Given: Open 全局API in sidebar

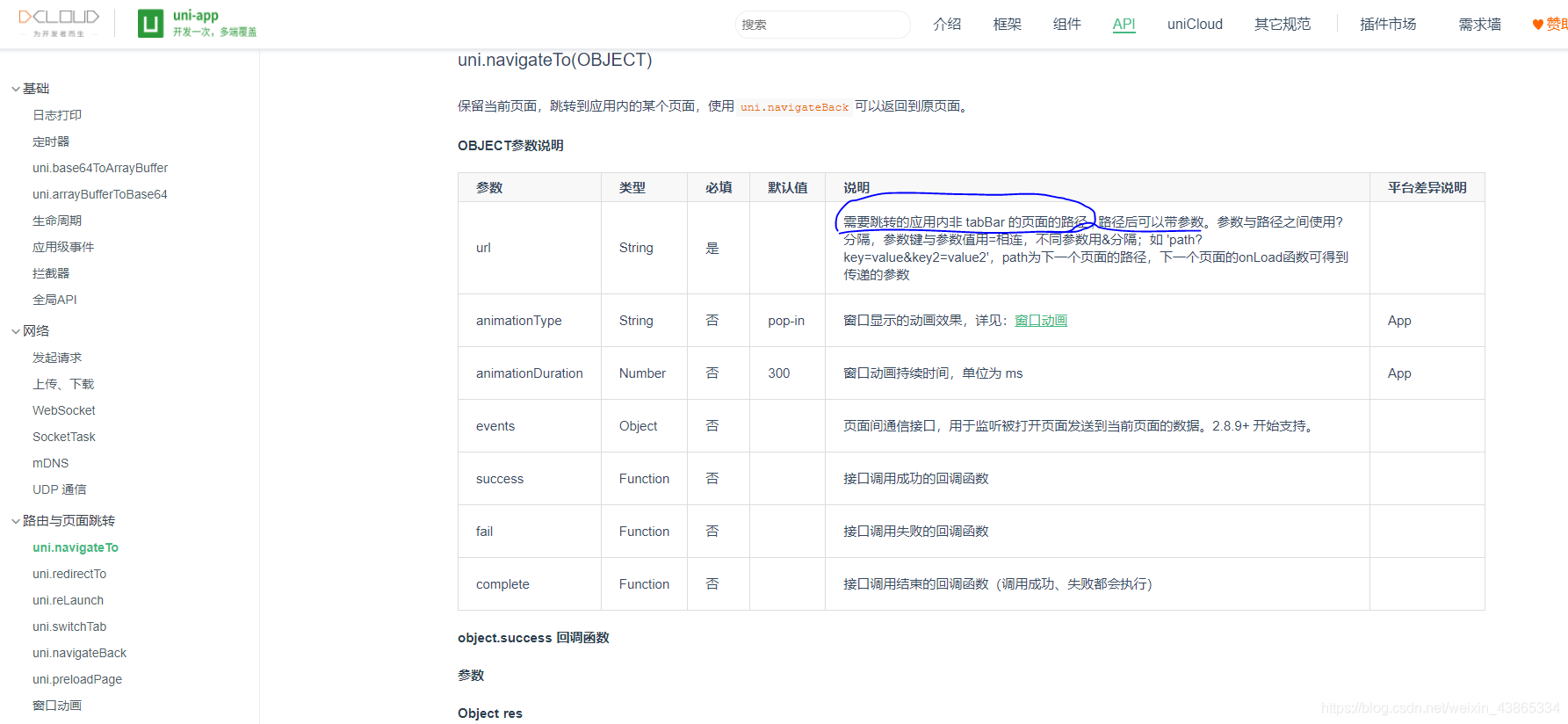Looking at the screenshot, I should [x=54, y=300].
